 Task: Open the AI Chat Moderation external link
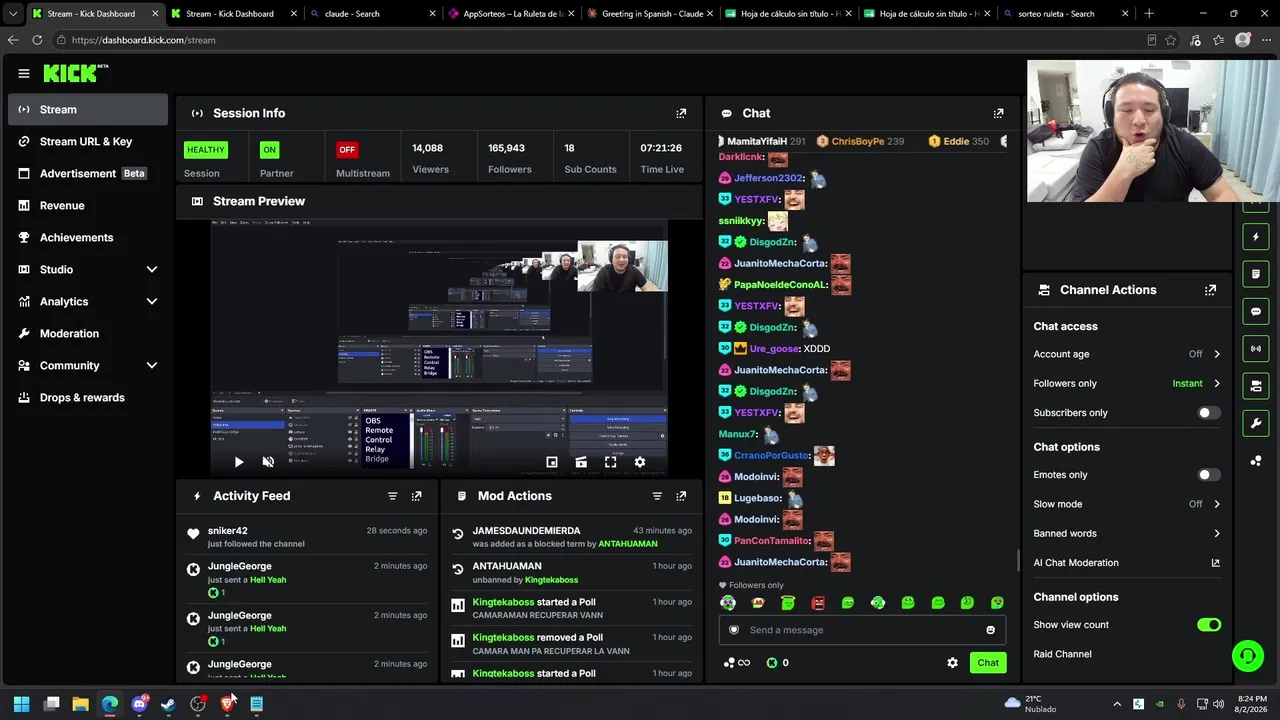1215,563
